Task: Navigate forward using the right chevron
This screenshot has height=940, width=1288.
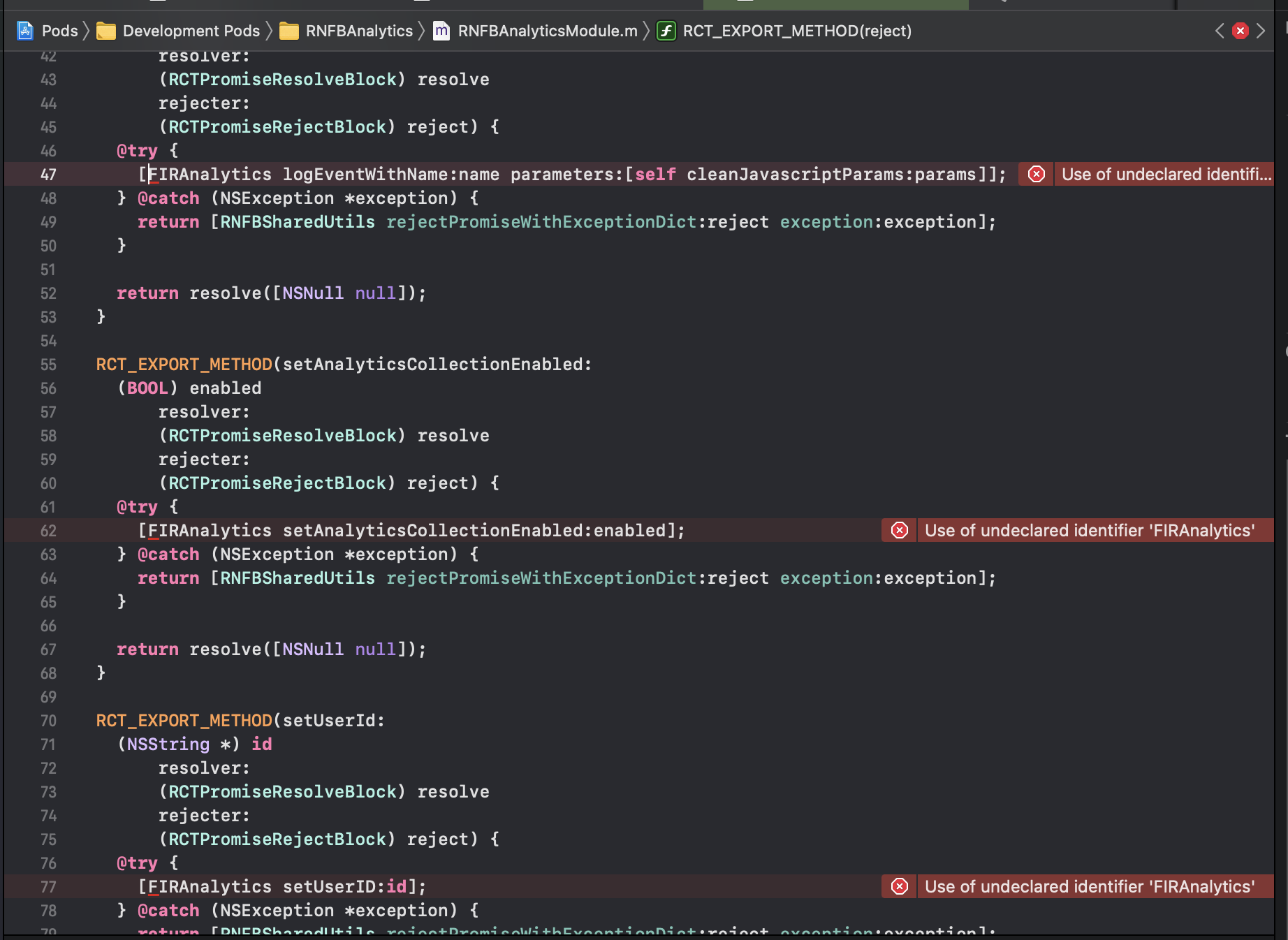Action: click(x=1262, y=31)
